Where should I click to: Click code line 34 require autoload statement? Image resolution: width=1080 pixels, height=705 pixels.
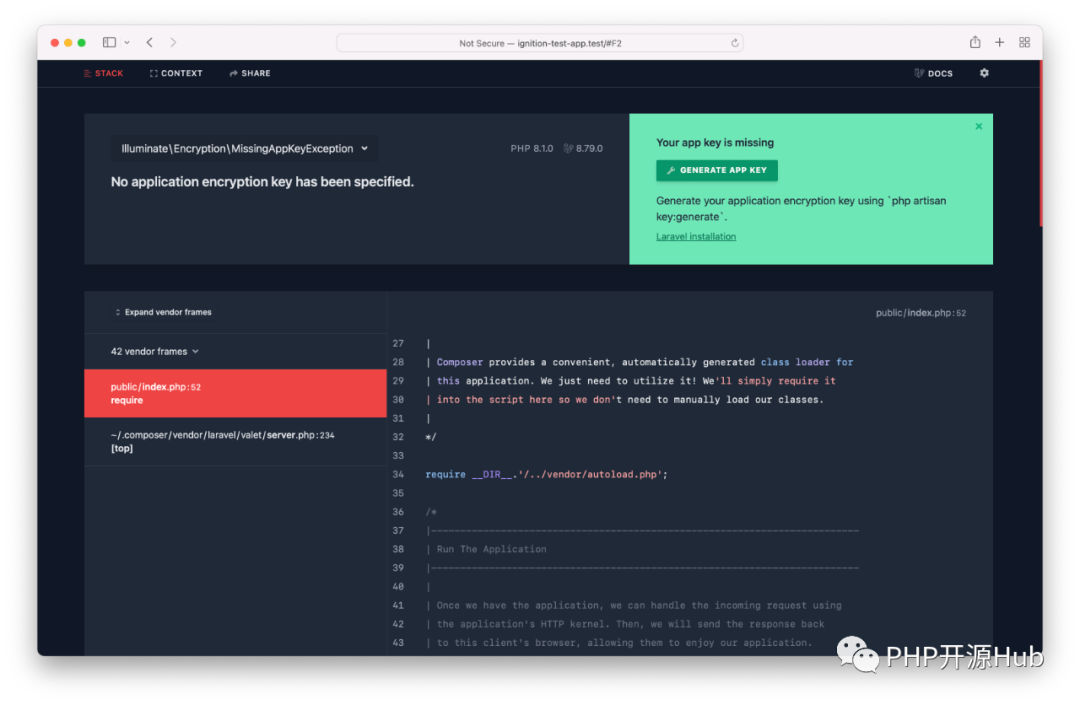click(x=546, y=474)
